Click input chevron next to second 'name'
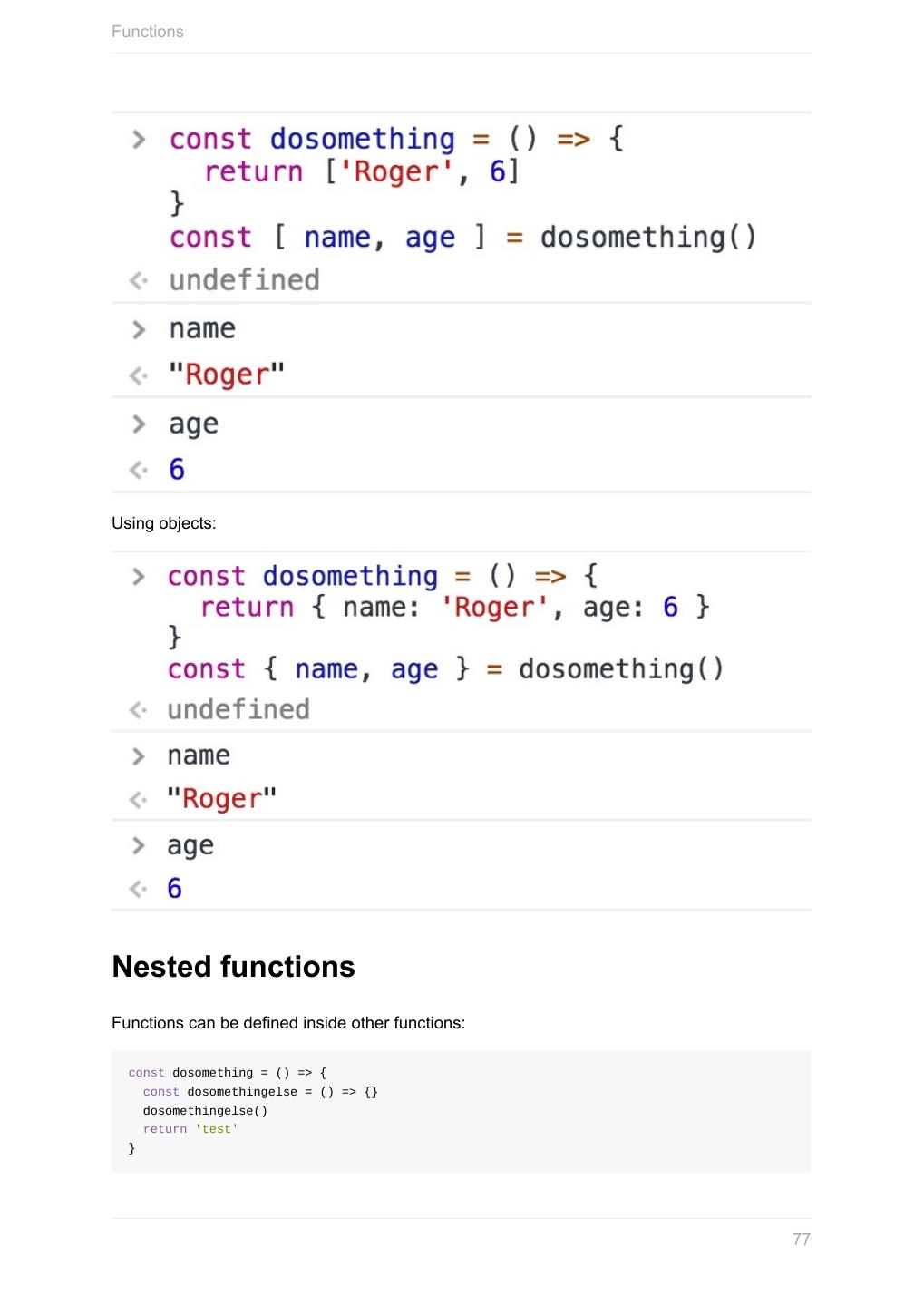This screenshot has height=1306, width=924. 139,756
